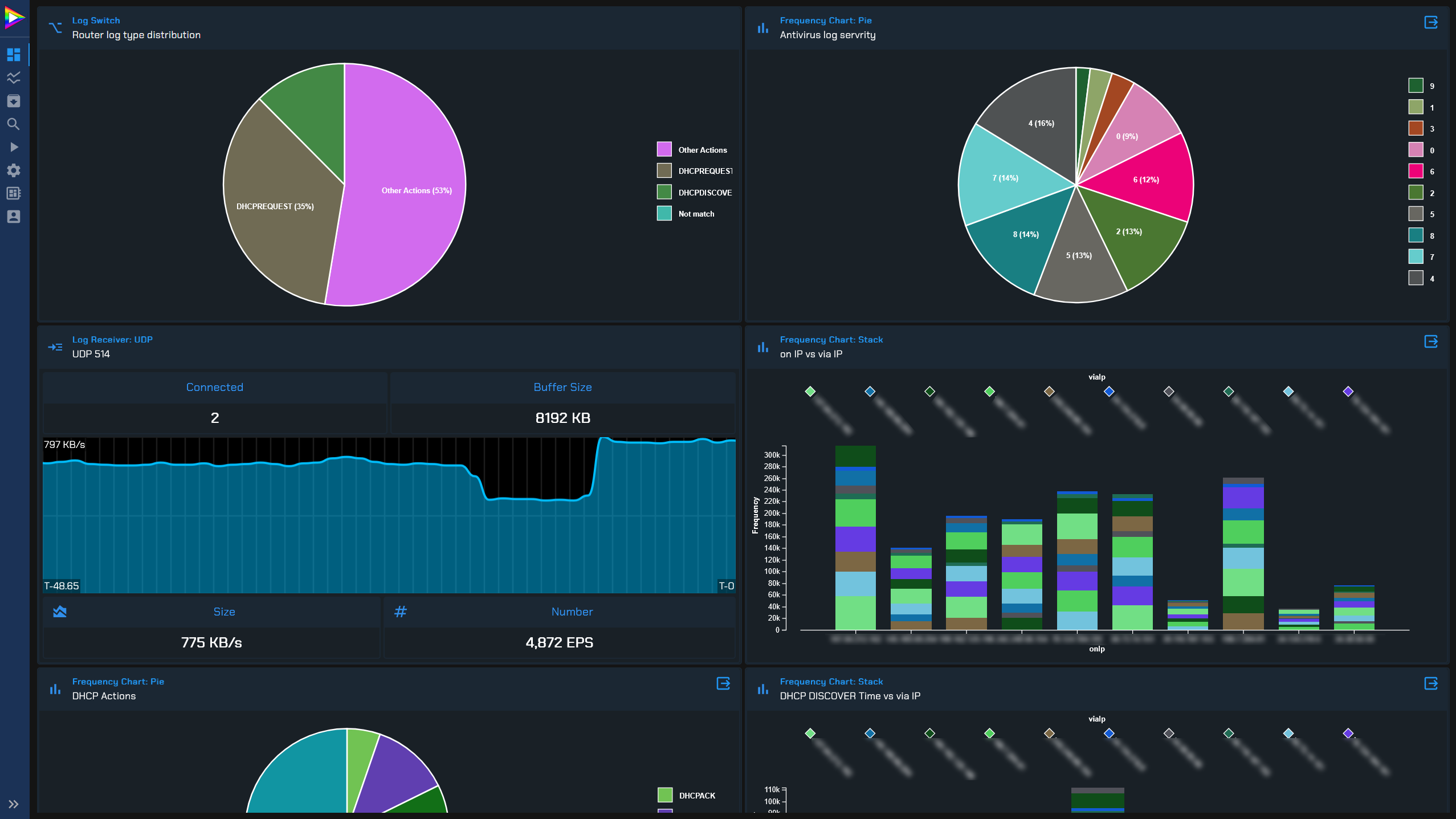This screenshot has height=819, width=1456.
Task: Export the on IP vs via IP chart
Action: pyautogui.click(x=1430, y=341)
